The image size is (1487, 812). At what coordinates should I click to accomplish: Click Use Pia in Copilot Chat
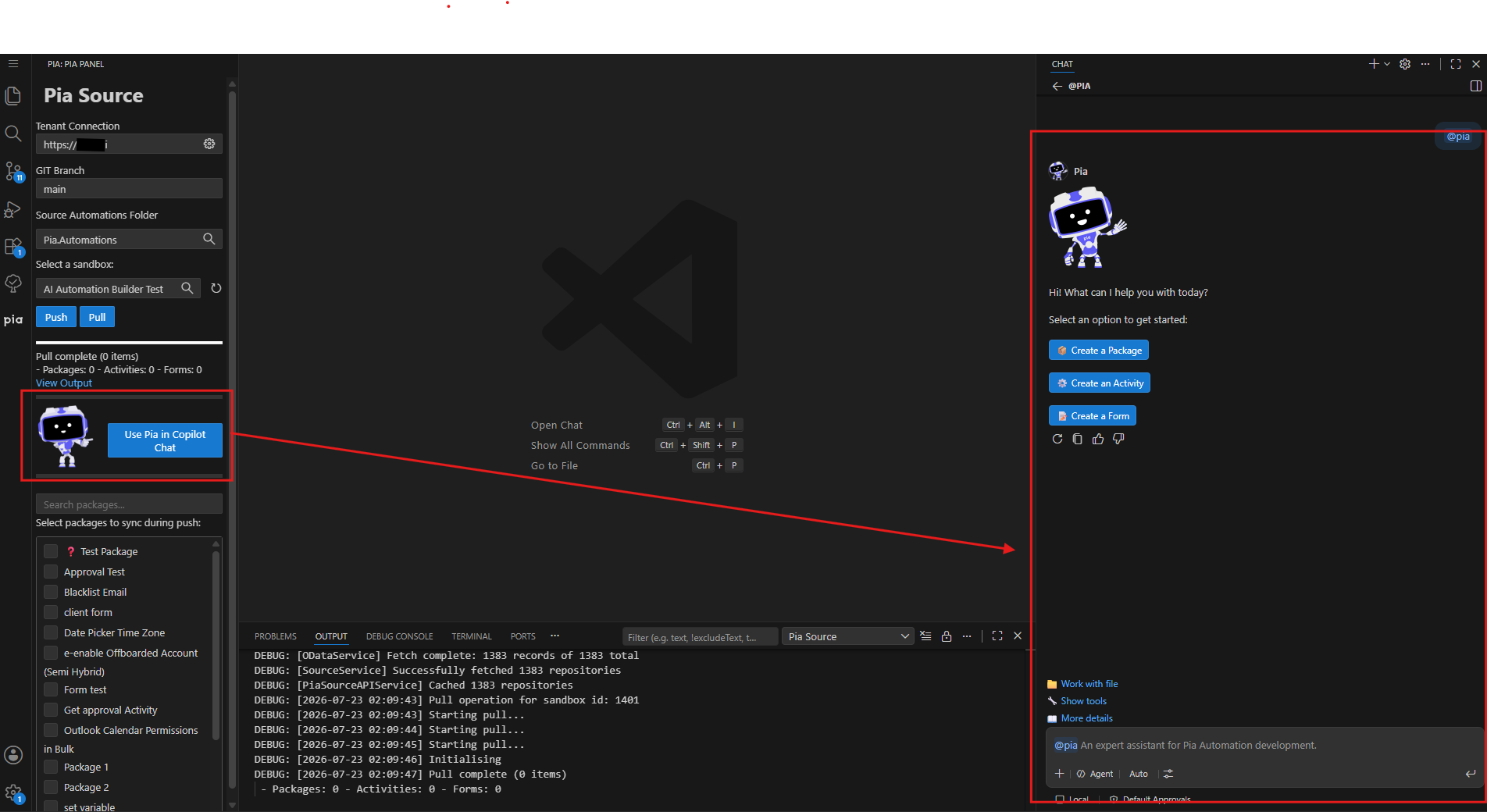pos(165,440)
